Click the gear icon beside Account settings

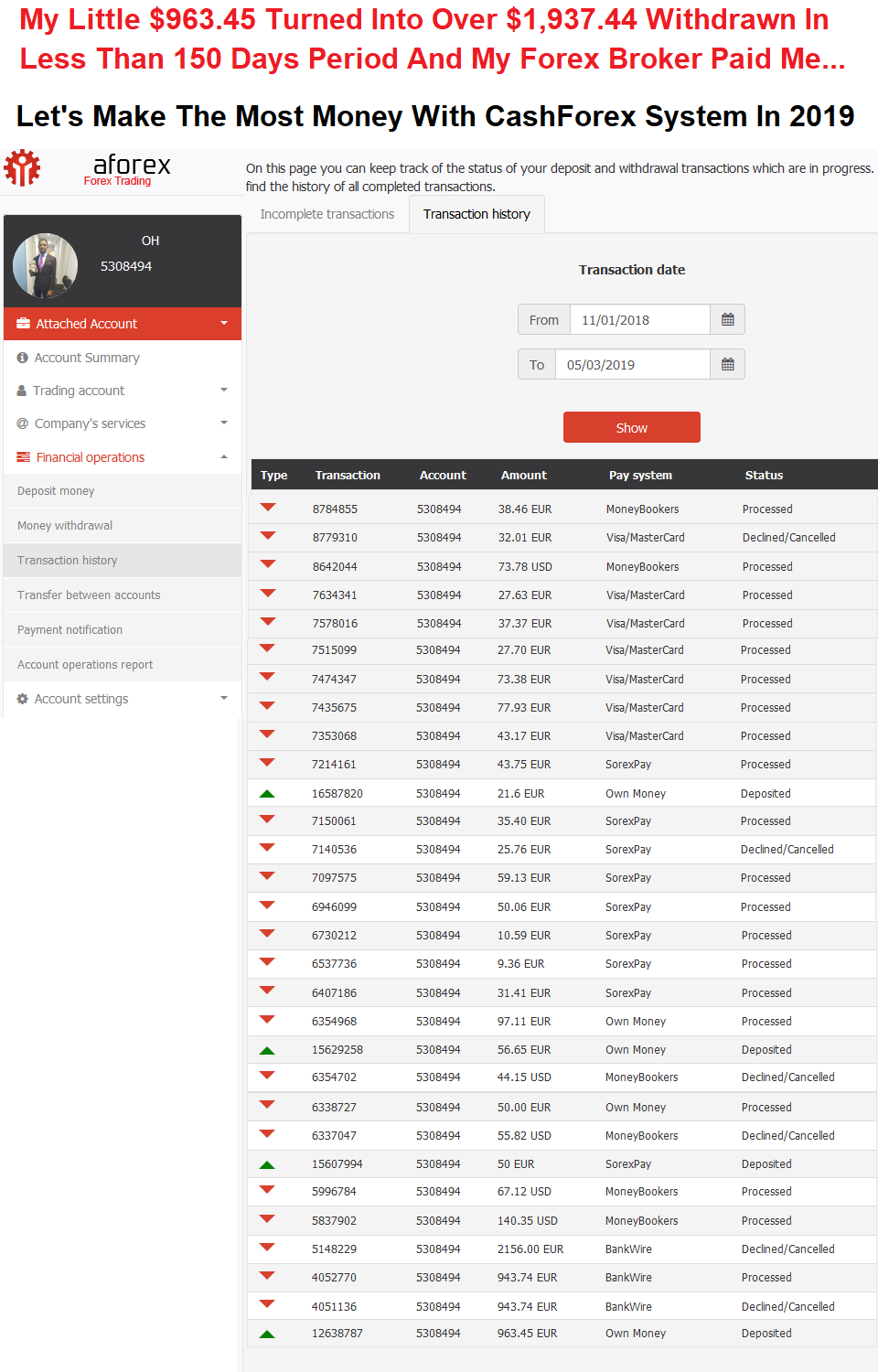pos(22,699)
